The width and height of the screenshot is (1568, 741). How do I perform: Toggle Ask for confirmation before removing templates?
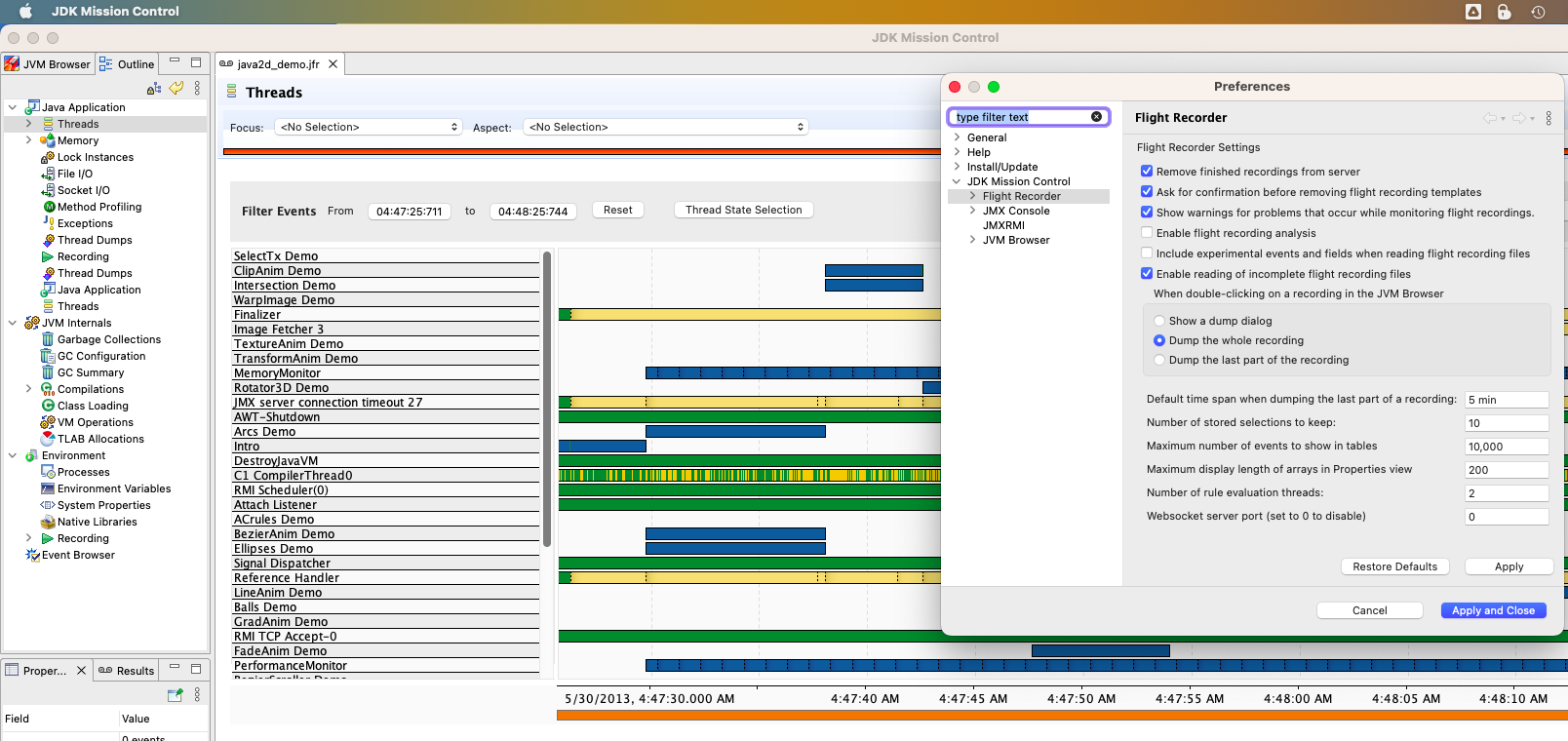pyautogui.click(x=1147, y=192)
